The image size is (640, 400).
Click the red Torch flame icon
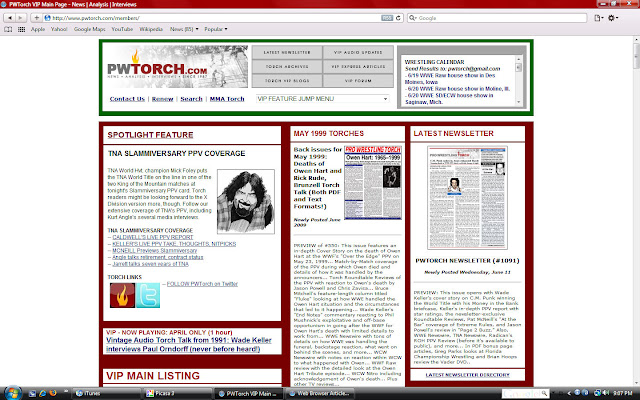click(122, 295)
